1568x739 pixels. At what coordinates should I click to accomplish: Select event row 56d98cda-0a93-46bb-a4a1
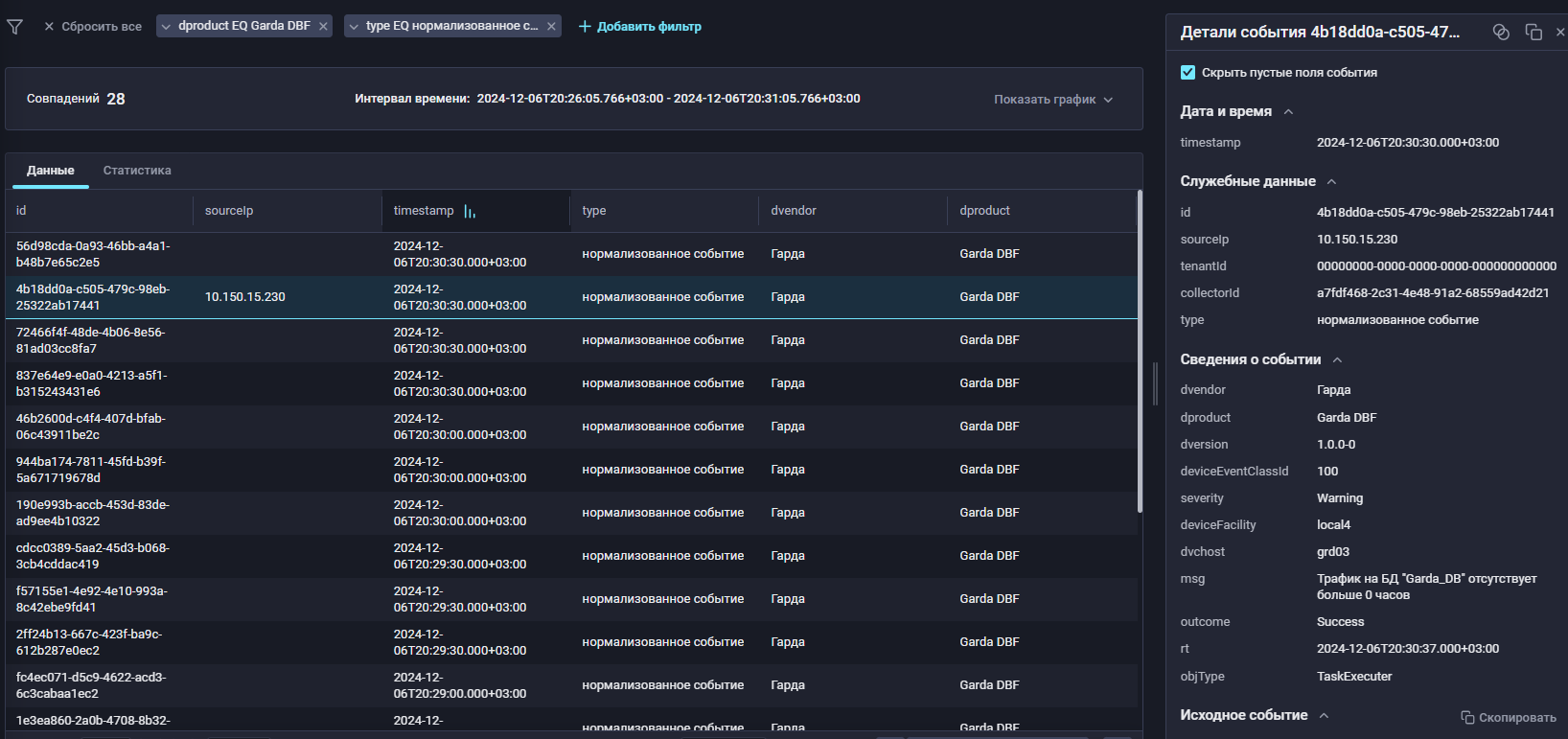pos(93,254)
